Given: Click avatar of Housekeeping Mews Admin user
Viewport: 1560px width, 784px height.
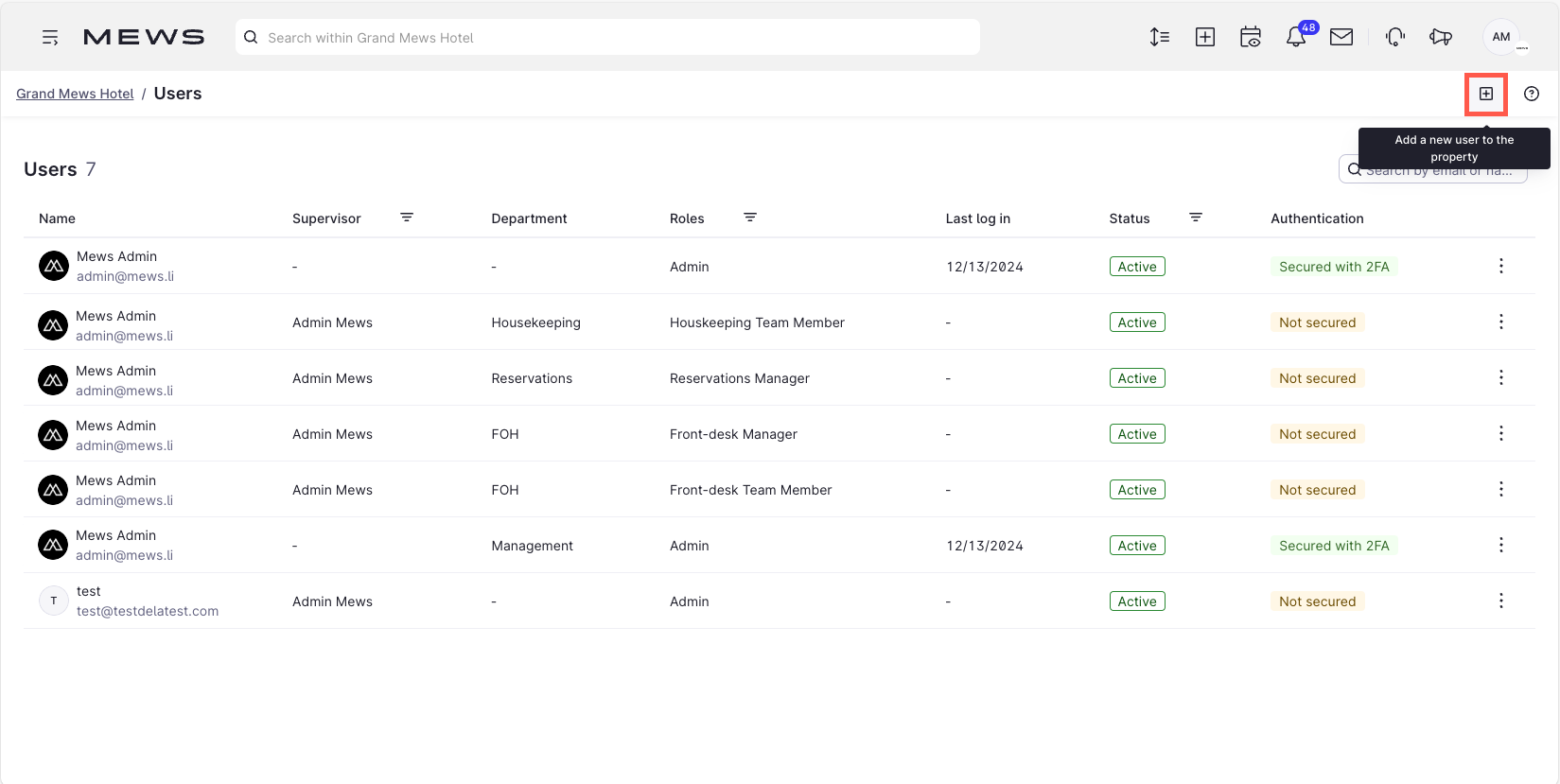Looking at the screenshot, I should click(x=53, y=325).
